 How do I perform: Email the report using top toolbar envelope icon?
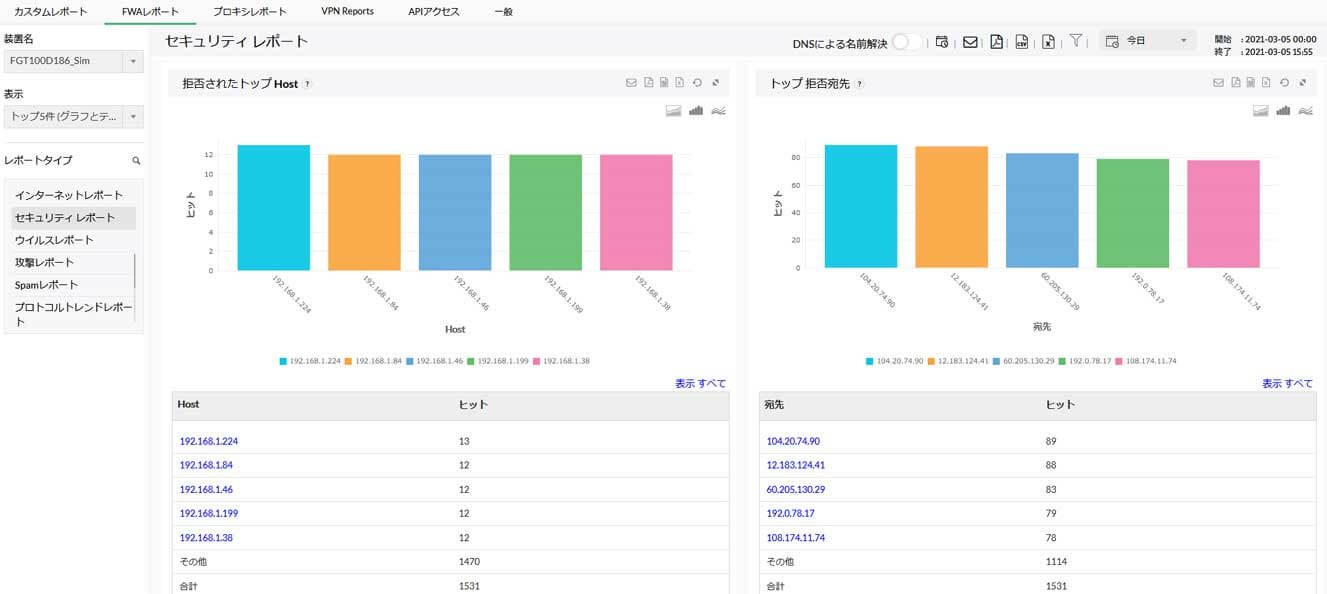click(970, 42)
